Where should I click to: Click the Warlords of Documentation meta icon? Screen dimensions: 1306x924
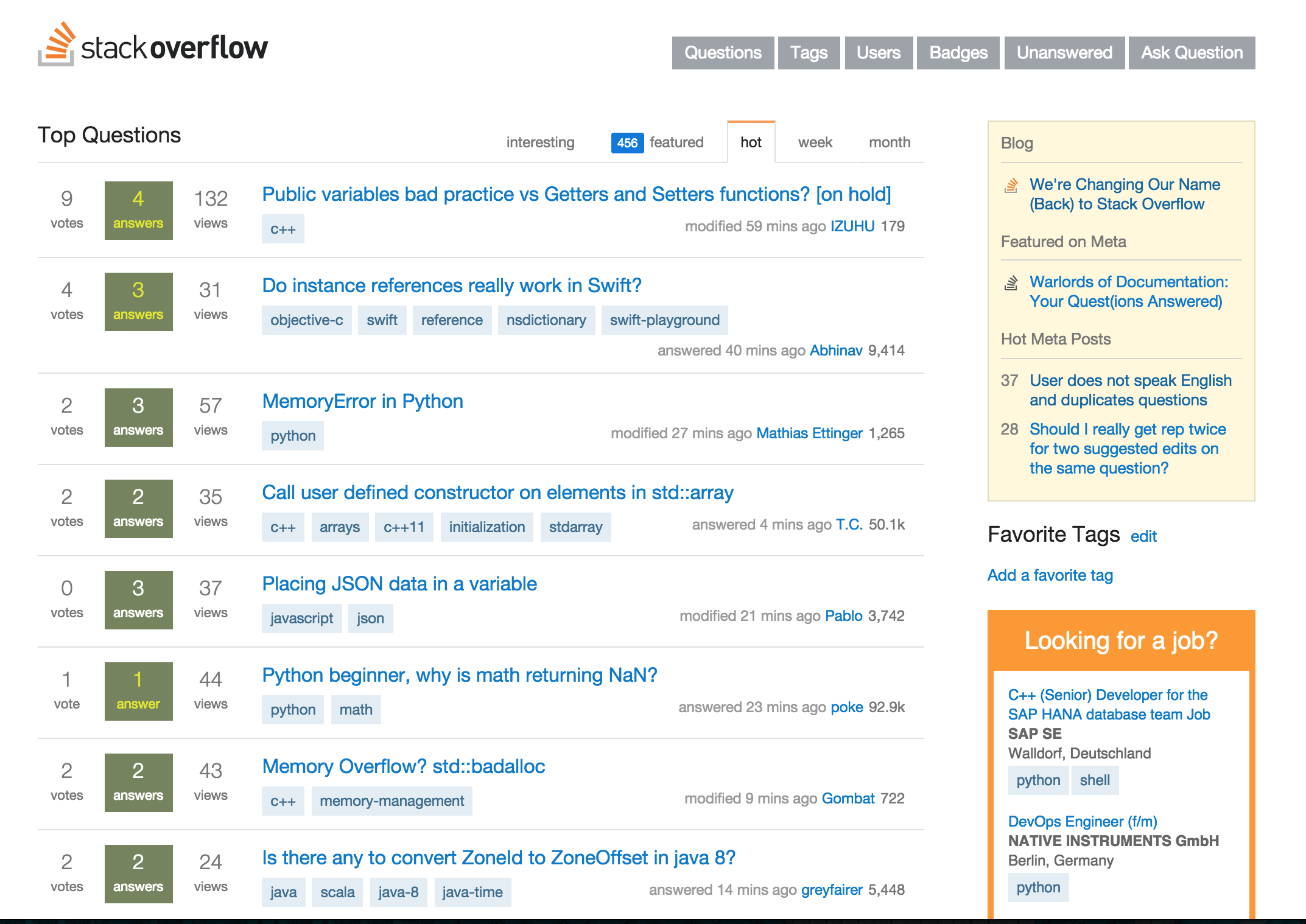[x=1011, y=283]
